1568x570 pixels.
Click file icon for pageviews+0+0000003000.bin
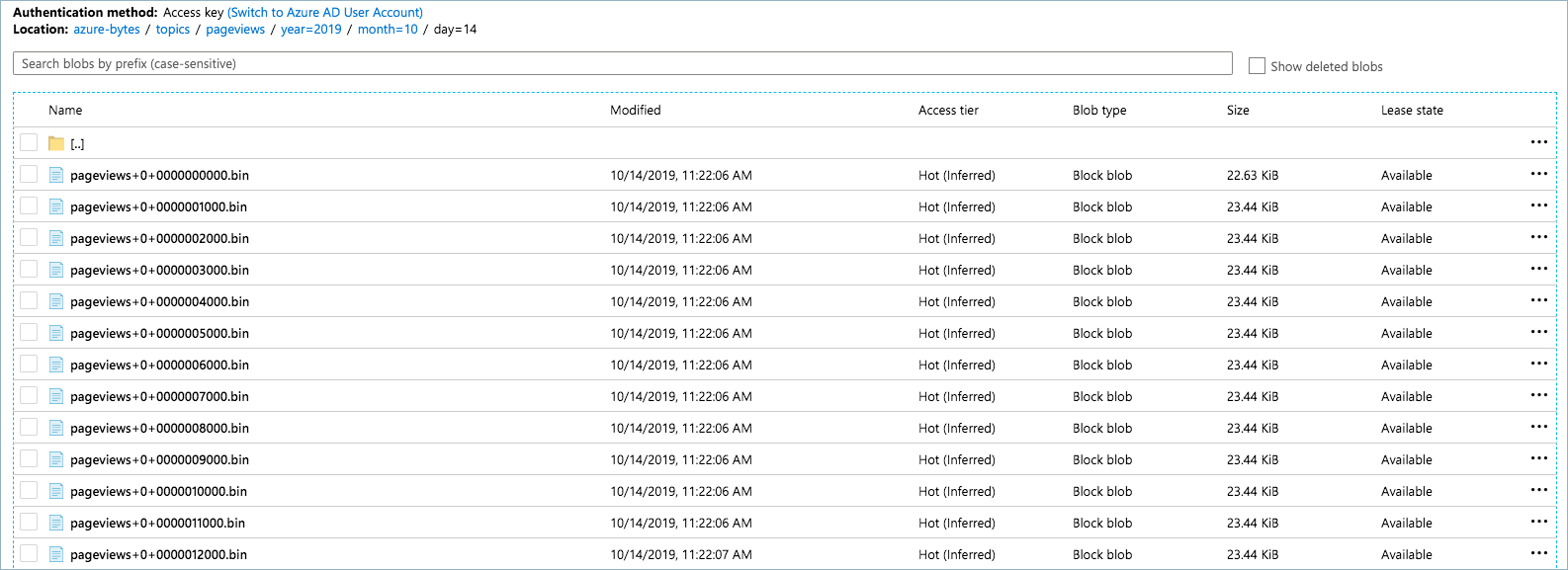56,270
